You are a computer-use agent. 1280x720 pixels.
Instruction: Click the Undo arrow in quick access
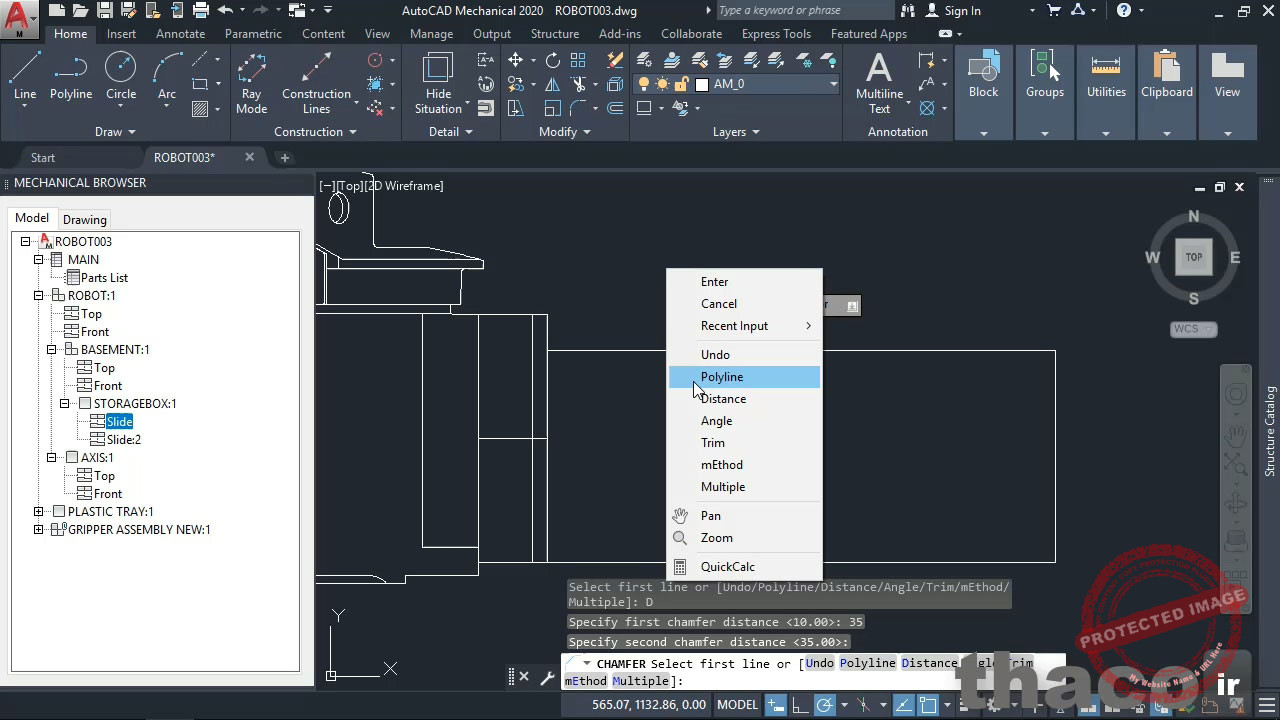[225, 10]
